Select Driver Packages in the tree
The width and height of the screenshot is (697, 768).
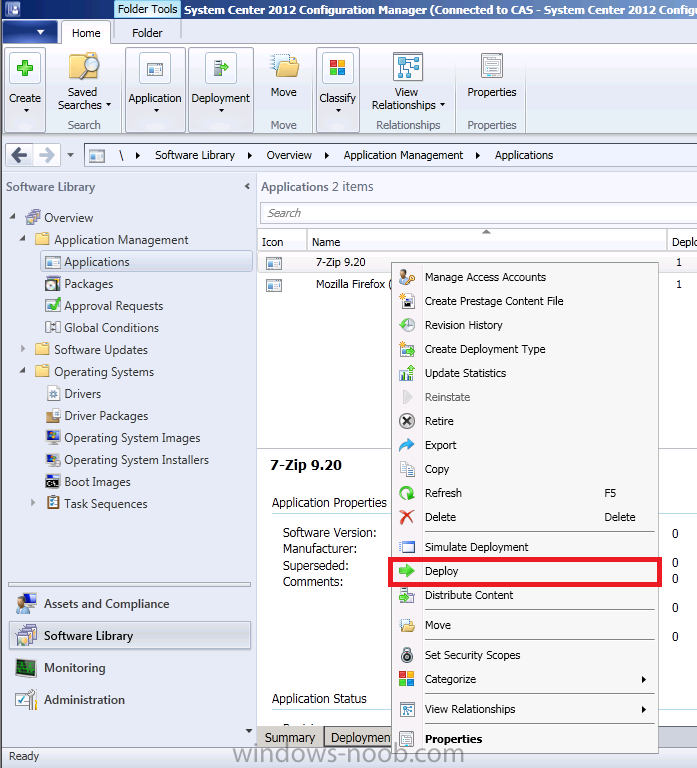[106, 416]
